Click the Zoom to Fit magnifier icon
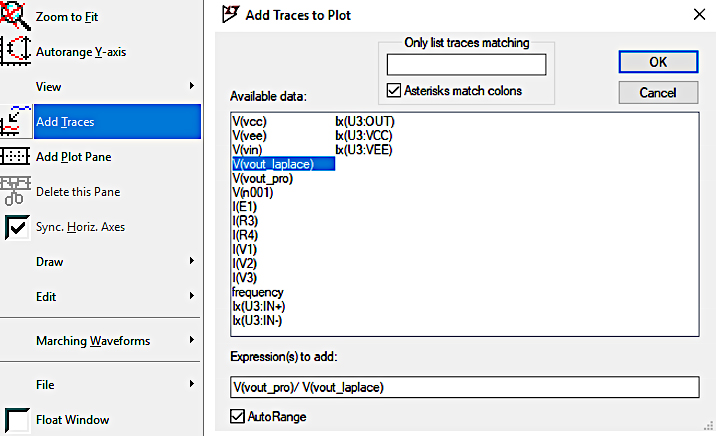 pos(15,16)
